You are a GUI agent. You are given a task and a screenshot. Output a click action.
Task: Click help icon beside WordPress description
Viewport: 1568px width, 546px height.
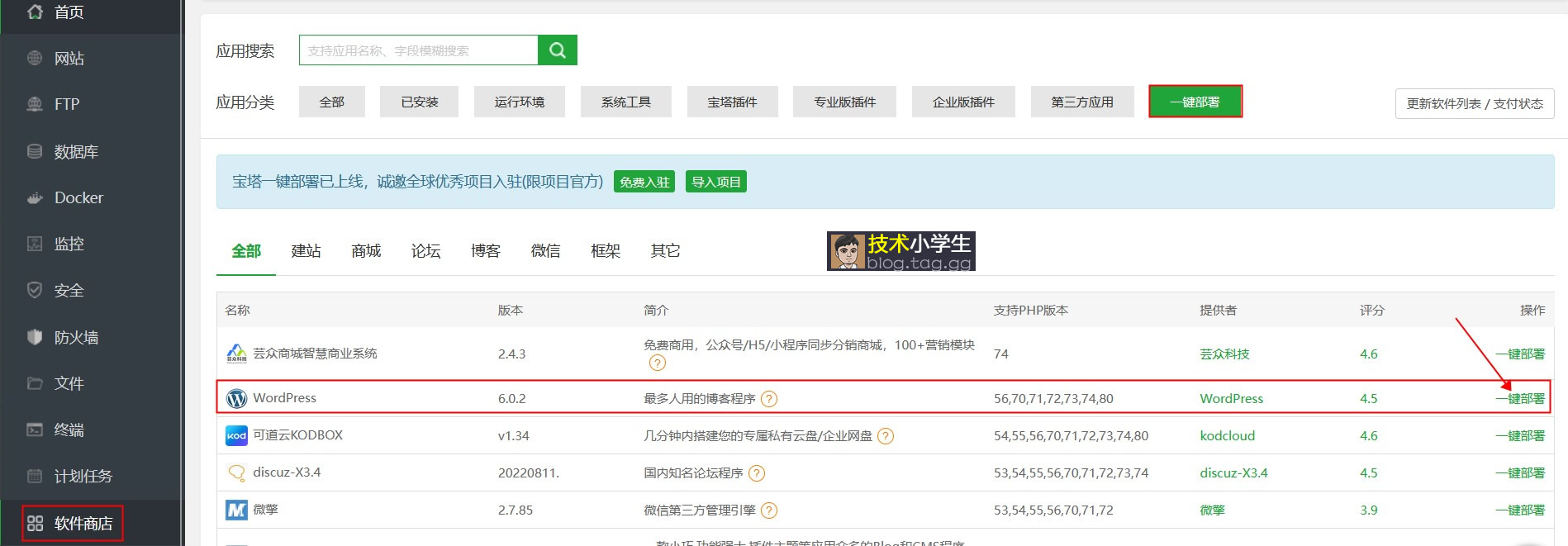769,399
